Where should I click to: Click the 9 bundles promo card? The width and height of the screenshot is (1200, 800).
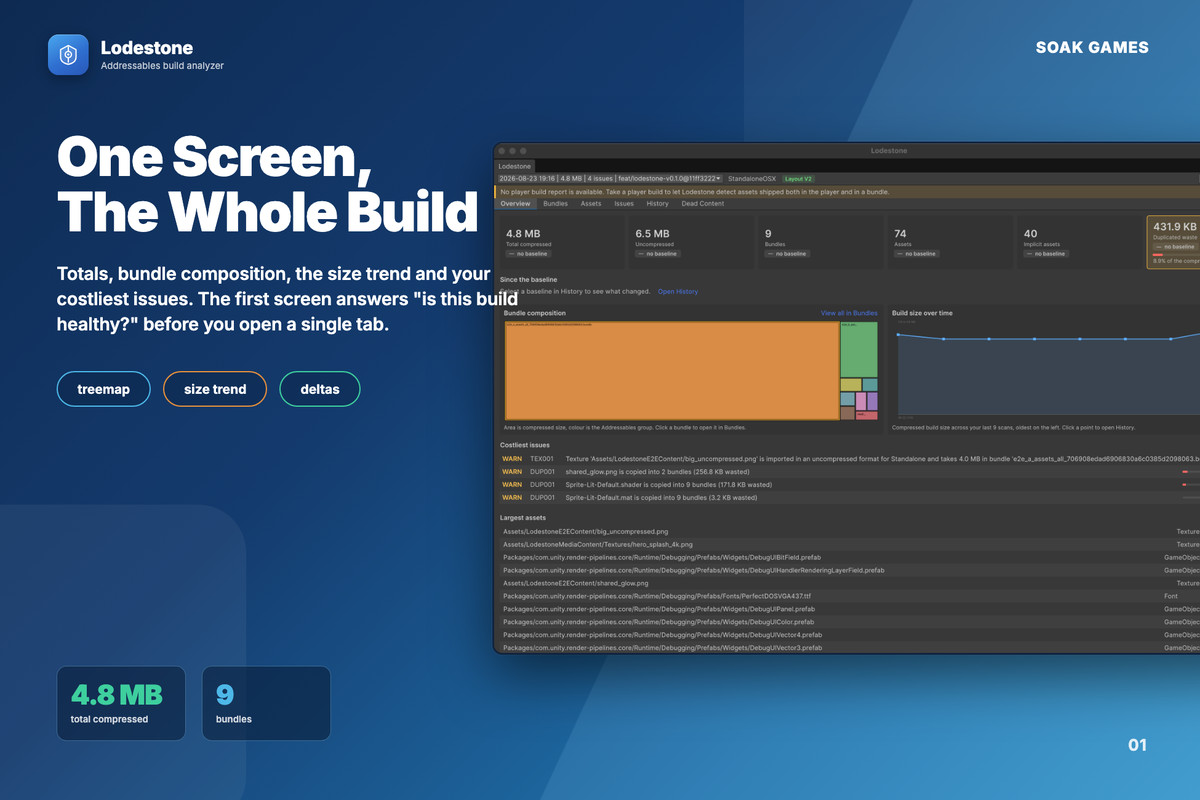[x=266, y=703]
